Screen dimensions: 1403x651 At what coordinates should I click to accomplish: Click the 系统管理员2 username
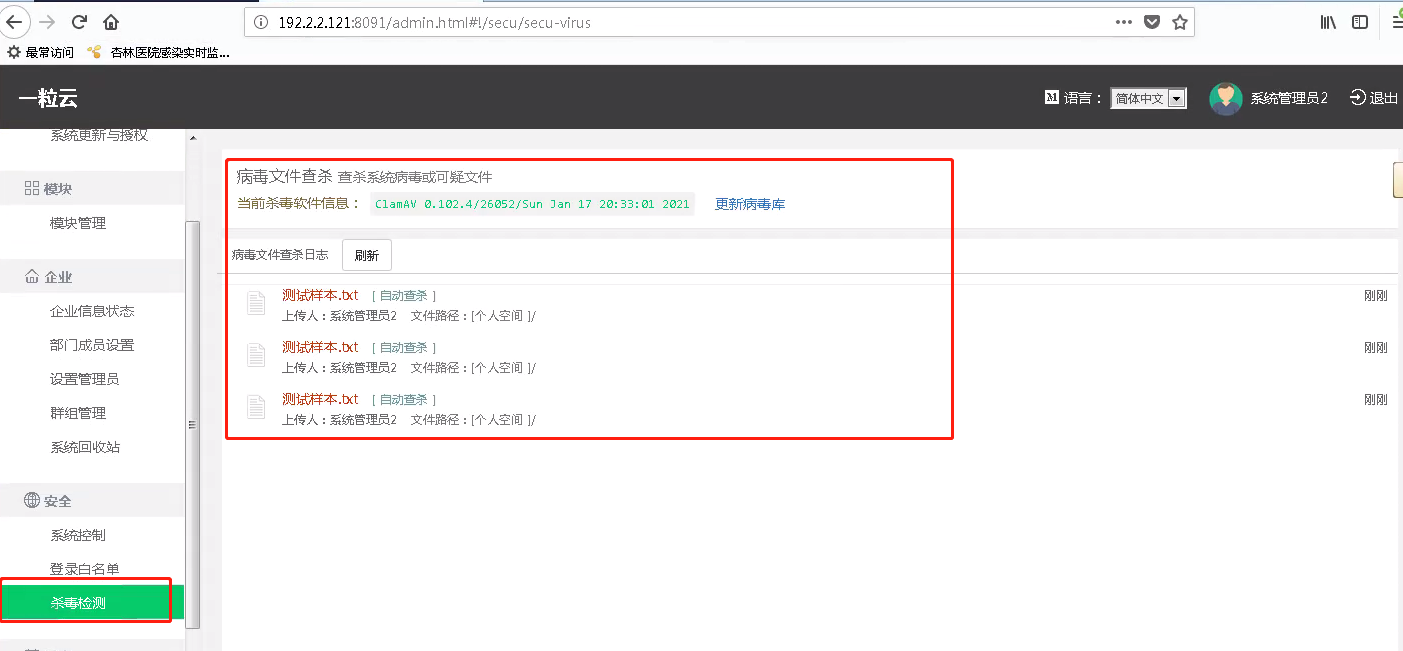[1289, 98]
